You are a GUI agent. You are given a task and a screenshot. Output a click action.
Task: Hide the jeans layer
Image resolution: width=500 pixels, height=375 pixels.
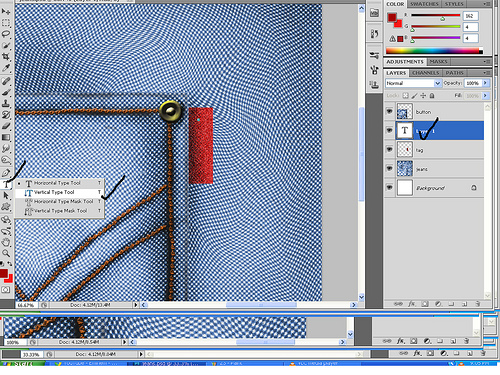click(x=389, y=168)
